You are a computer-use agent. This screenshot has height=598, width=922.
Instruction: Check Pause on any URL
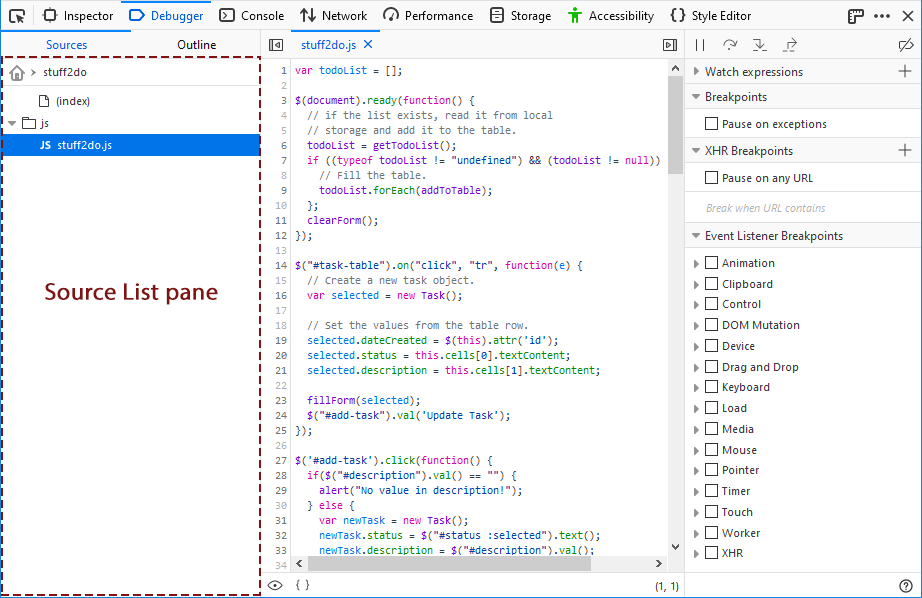(x=712, y=178)
